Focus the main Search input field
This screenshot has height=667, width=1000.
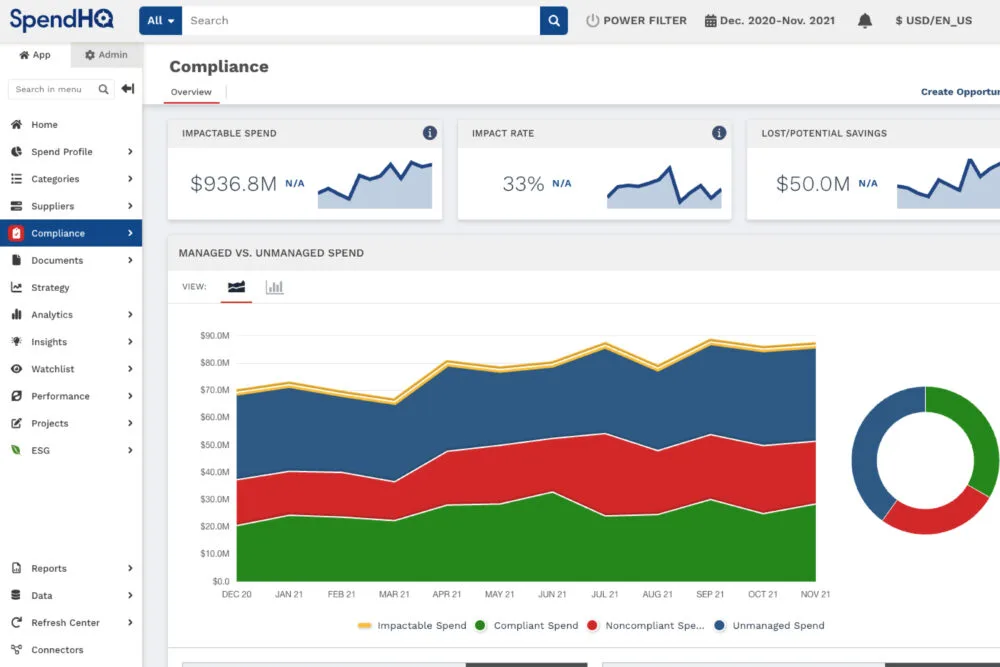[x=361, y=20]
